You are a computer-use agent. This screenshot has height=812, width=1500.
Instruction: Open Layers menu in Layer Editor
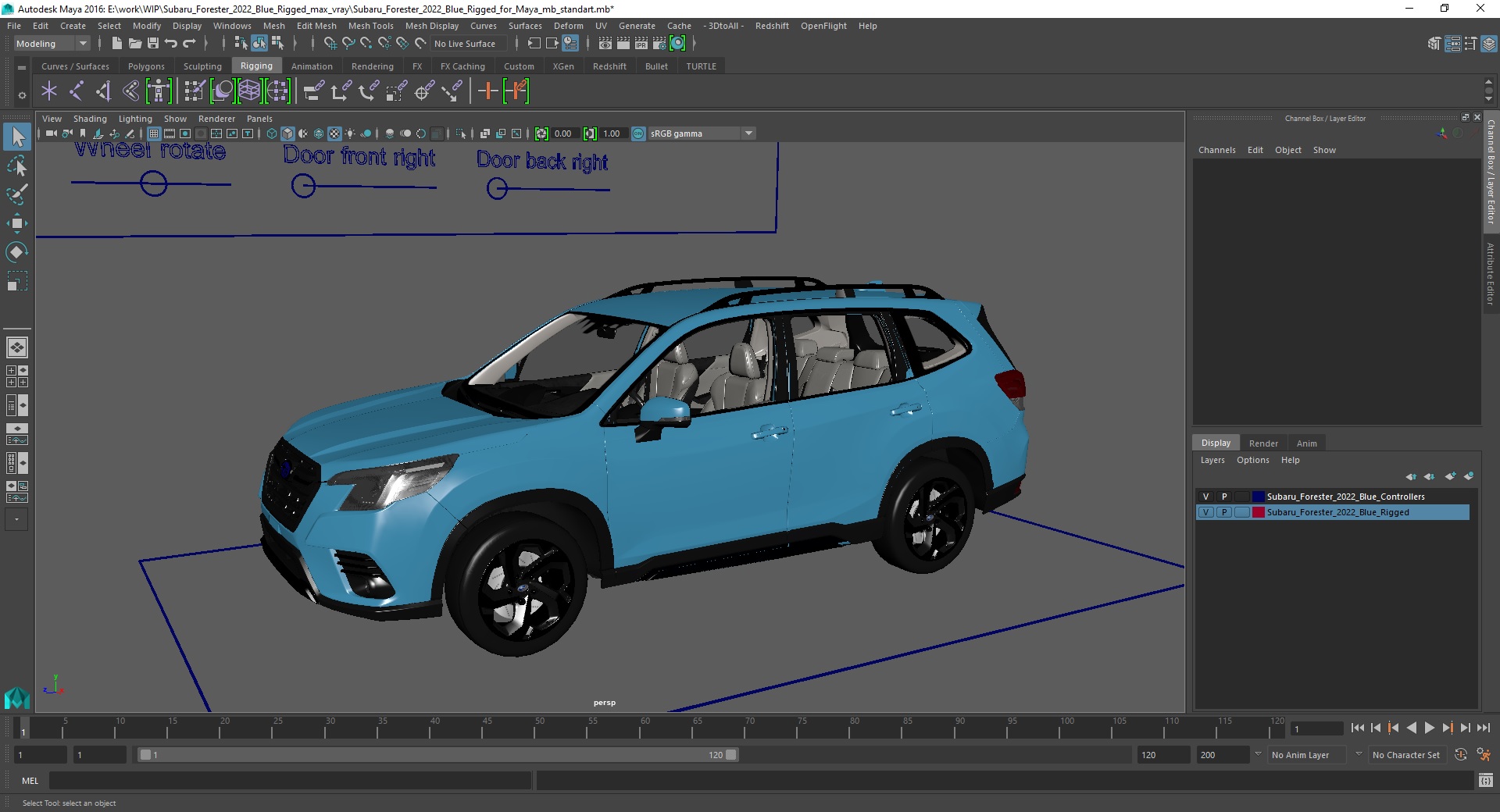1212,460
